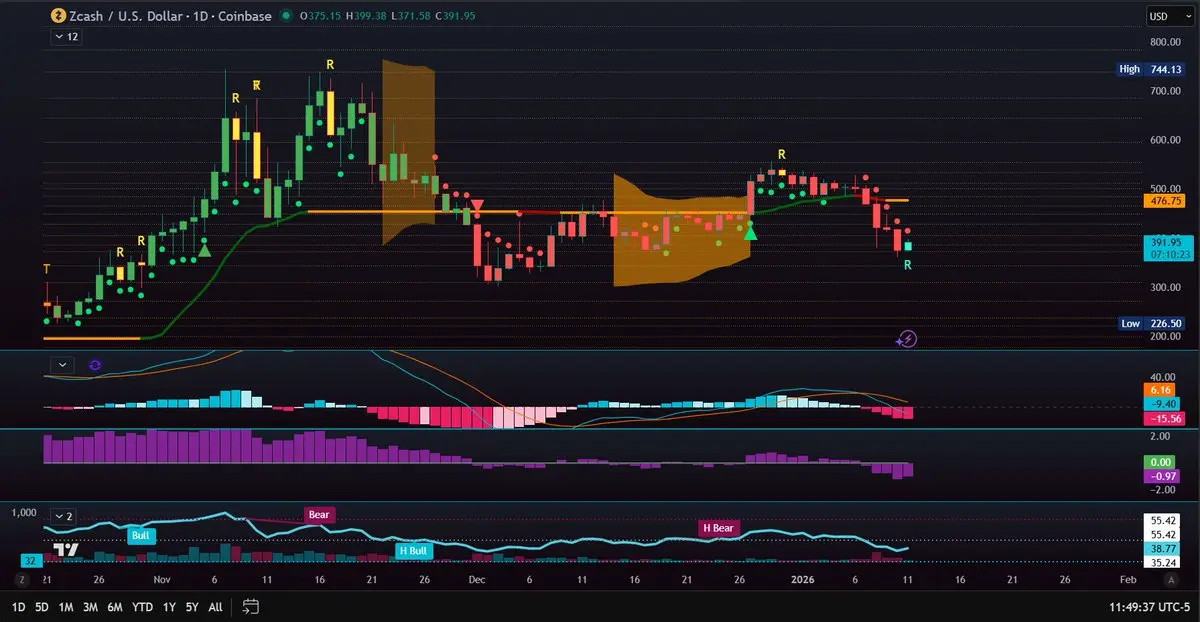Select the YTD time range
The height and width of the screenshot is (622, 1200).
coord(142,606)
